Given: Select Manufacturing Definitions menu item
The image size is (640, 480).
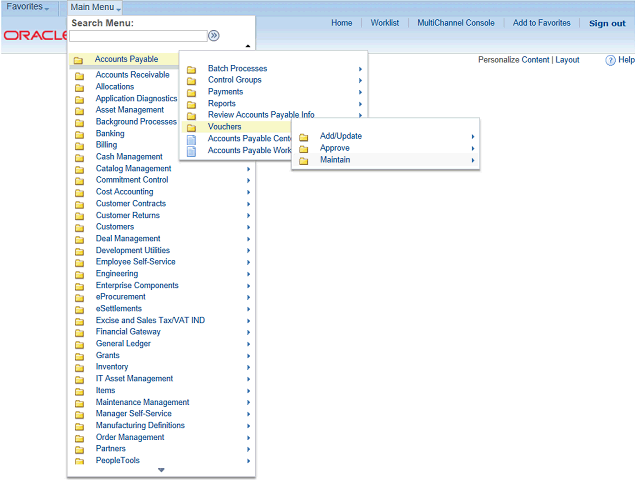Looking at the screenshot, I should click(140, 426).
